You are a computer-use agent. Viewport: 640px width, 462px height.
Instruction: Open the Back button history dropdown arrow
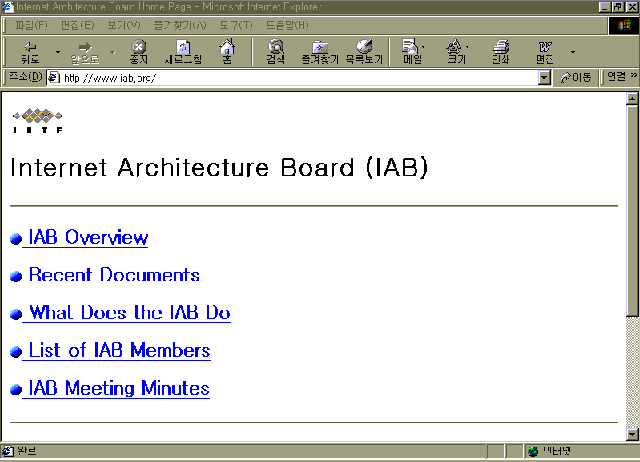58,52
